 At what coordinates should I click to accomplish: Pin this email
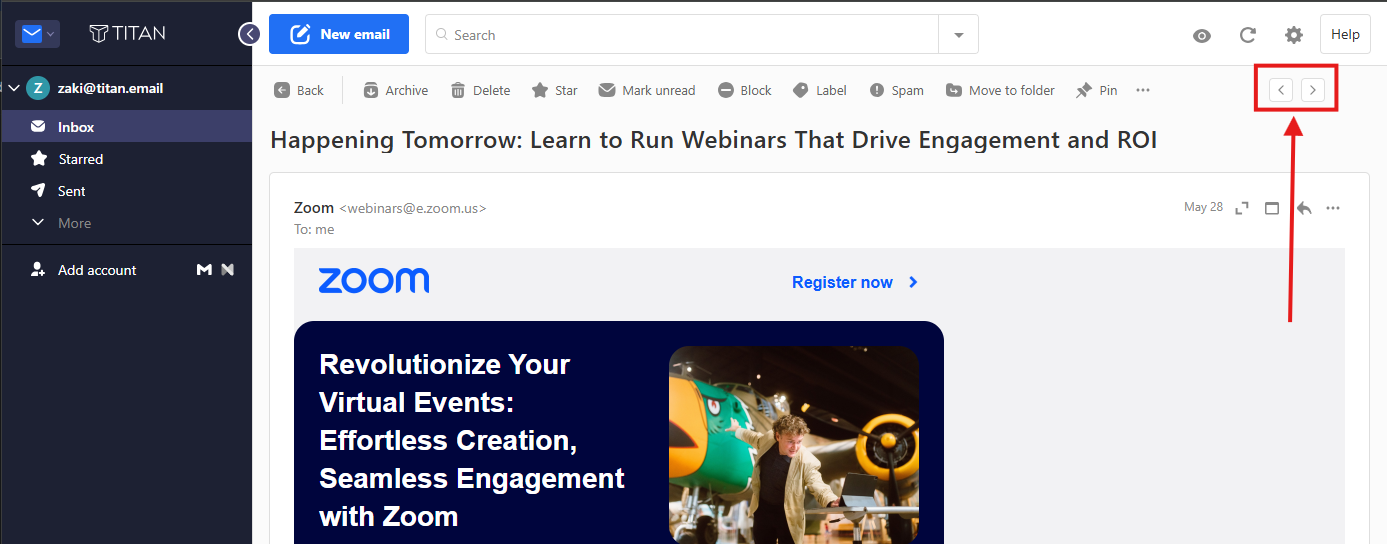pyautogui.click(x=1096, y=90)
